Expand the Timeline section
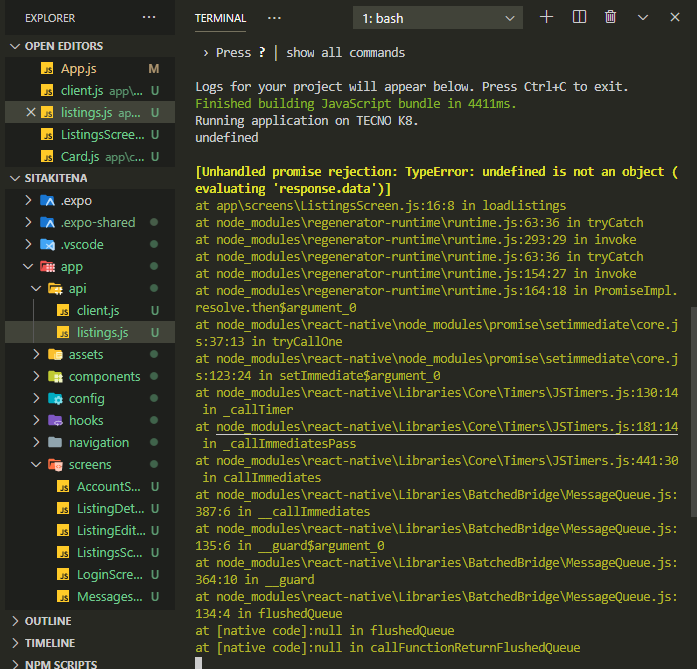The width and height of the screenshot is (697, 669). click(50, 643)
